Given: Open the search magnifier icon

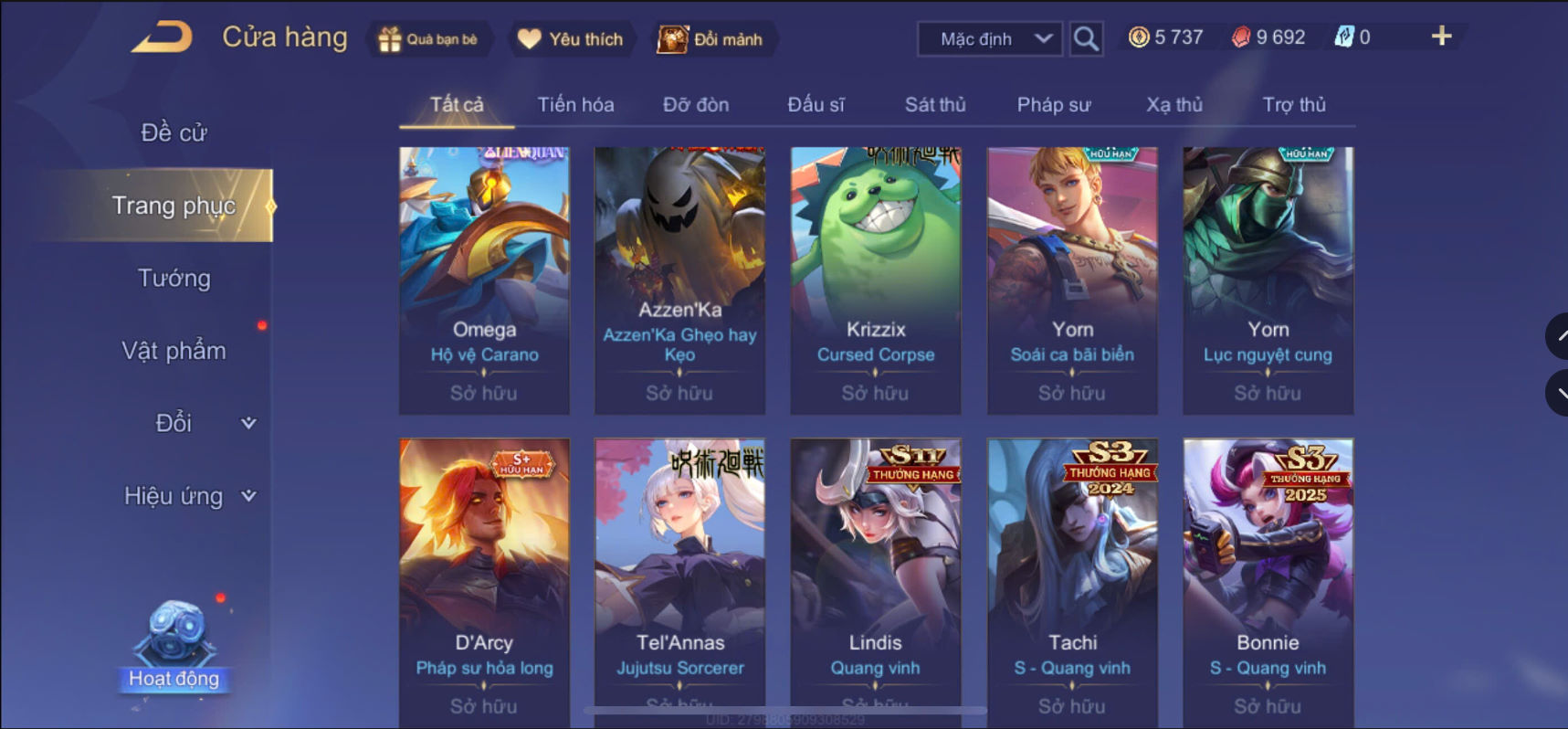Looking at the screenshot, I should tap(1085, 38).
